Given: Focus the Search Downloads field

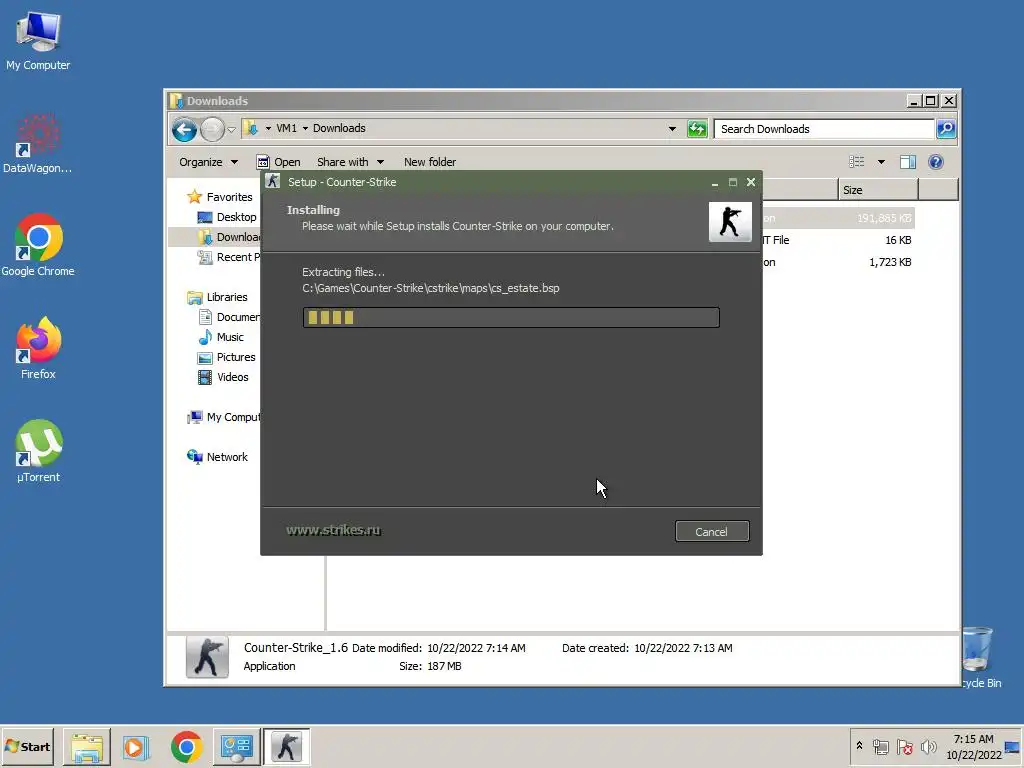Looking at the screenshot, I should tap(824, 129).
